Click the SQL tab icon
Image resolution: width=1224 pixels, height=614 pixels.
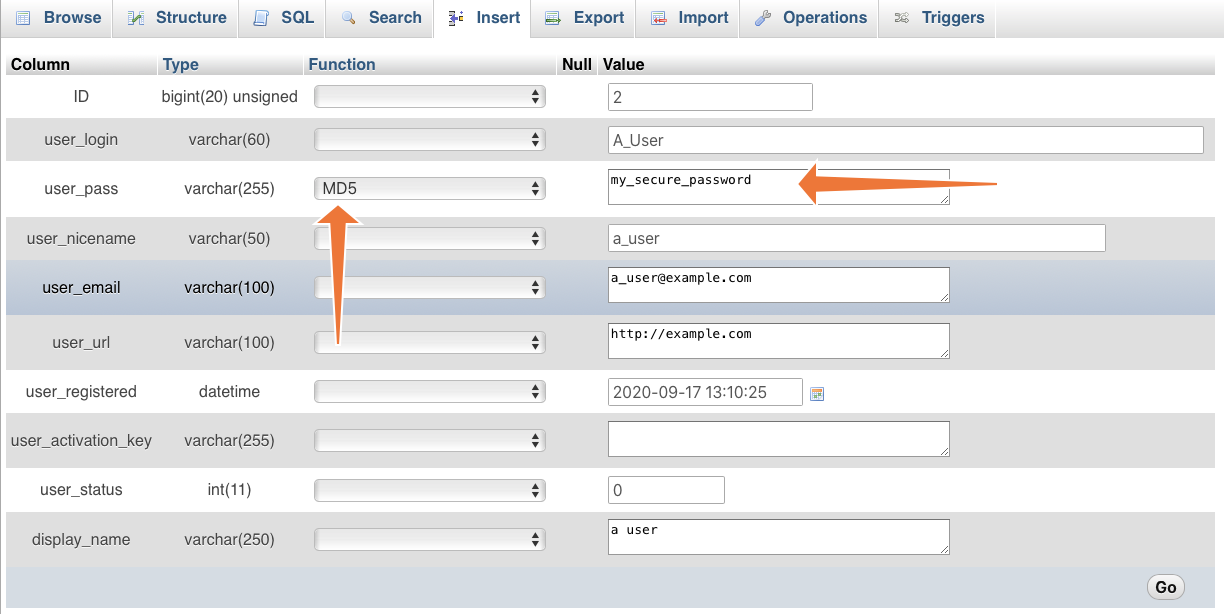[x=262, y=17]
